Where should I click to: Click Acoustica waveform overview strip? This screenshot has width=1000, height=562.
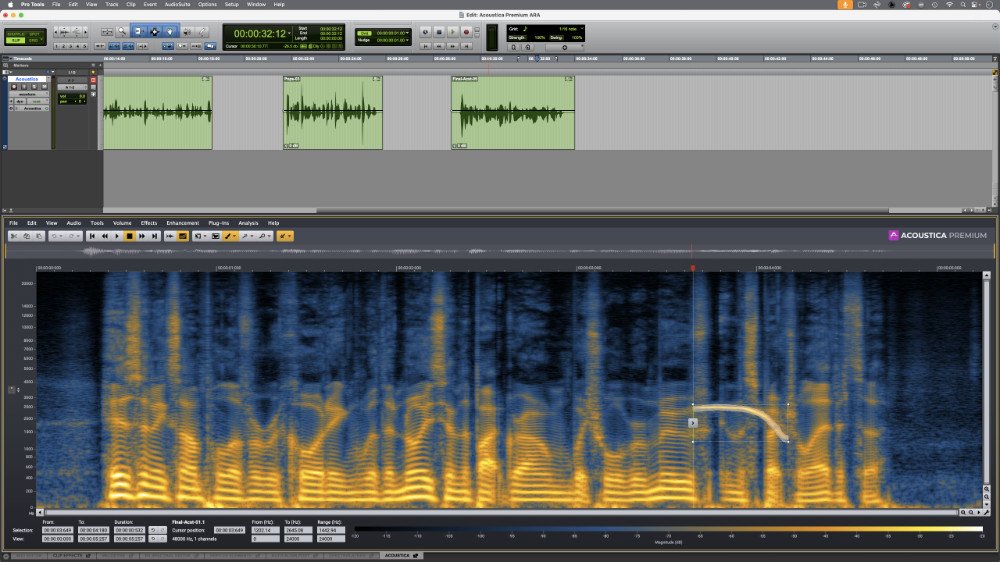[x=499, y=251]
